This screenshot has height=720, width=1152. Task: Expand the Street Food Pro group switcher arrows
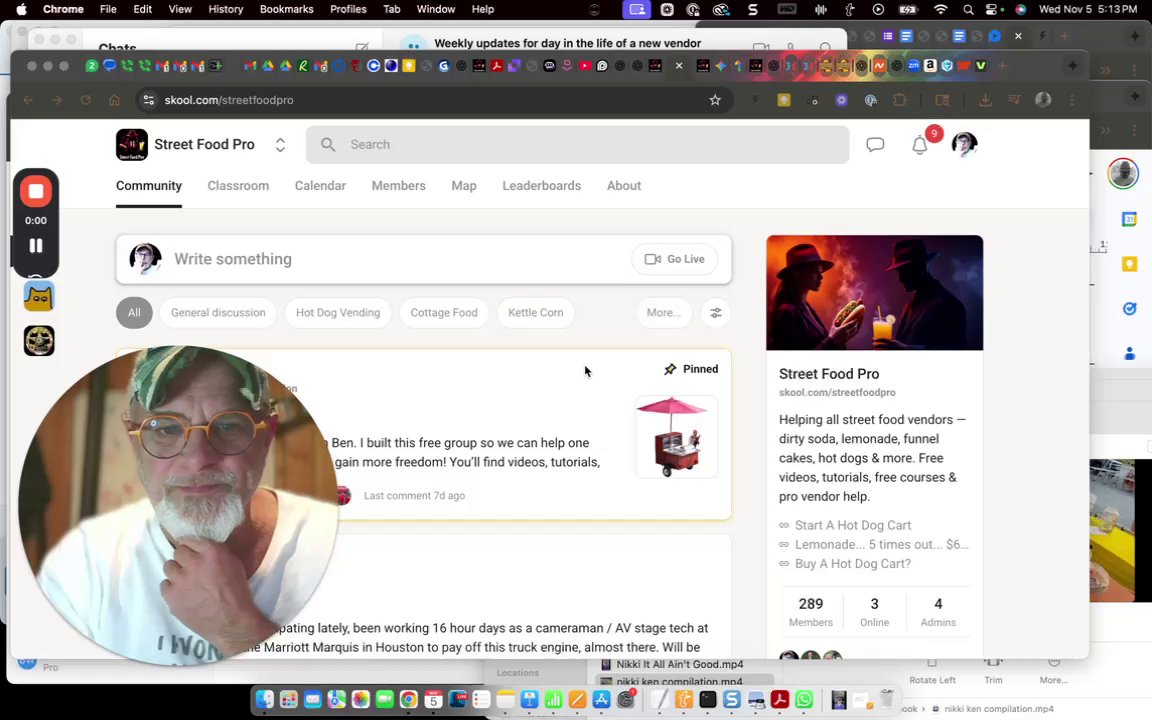[x=280, y=145]
